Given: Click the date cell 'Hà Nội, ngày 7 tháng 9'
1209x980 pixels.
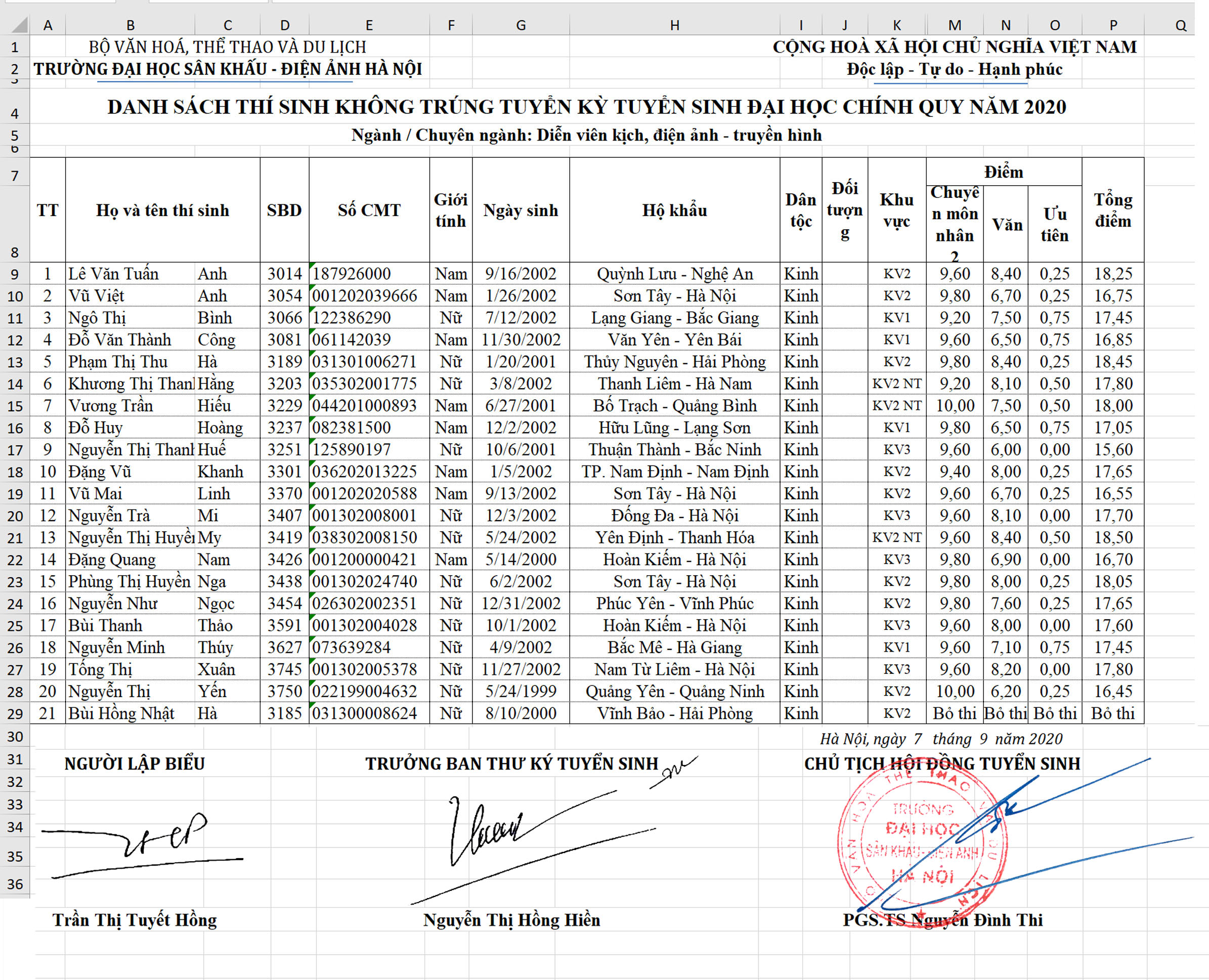Looking at the screenshot, I should tap(941, 739).
